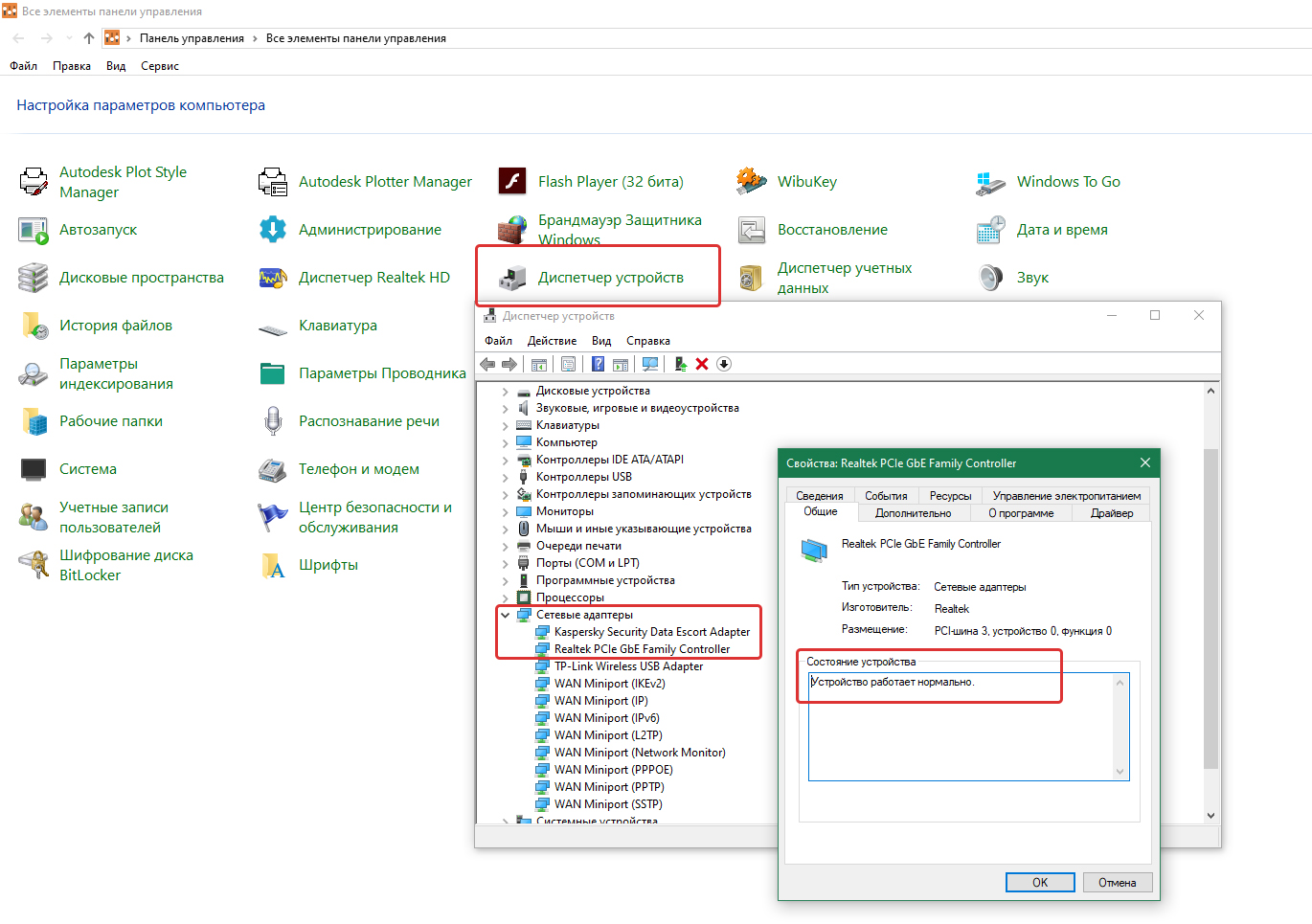Switch to Драйвер tab
Viewport: 1312px width, 924px height.
point(1111,513)
